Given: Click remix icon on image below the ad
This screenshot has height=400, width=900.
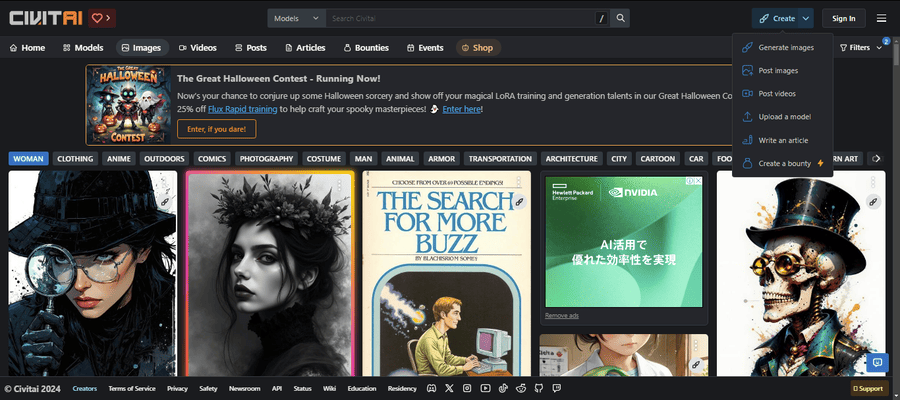Looking at the screenshot, I should tap(696, 364).
